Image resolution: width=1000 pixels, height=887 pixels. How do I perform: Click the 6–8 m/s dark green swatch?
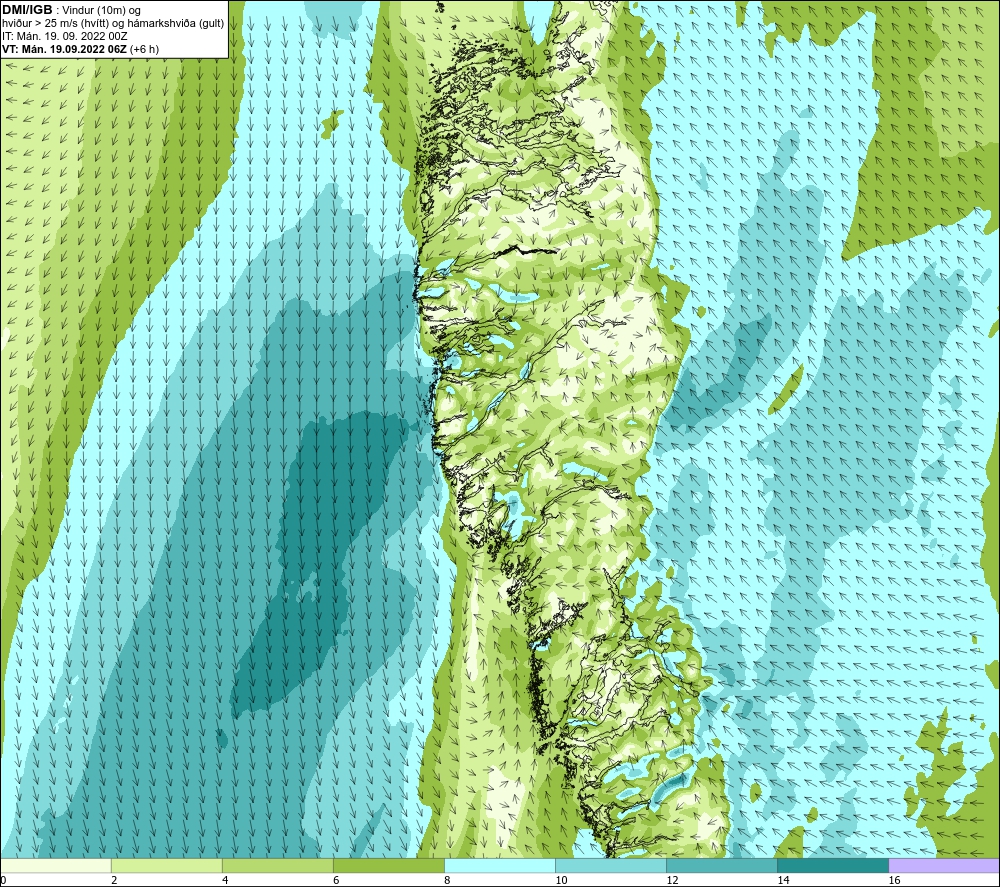(x=388, y=865)
